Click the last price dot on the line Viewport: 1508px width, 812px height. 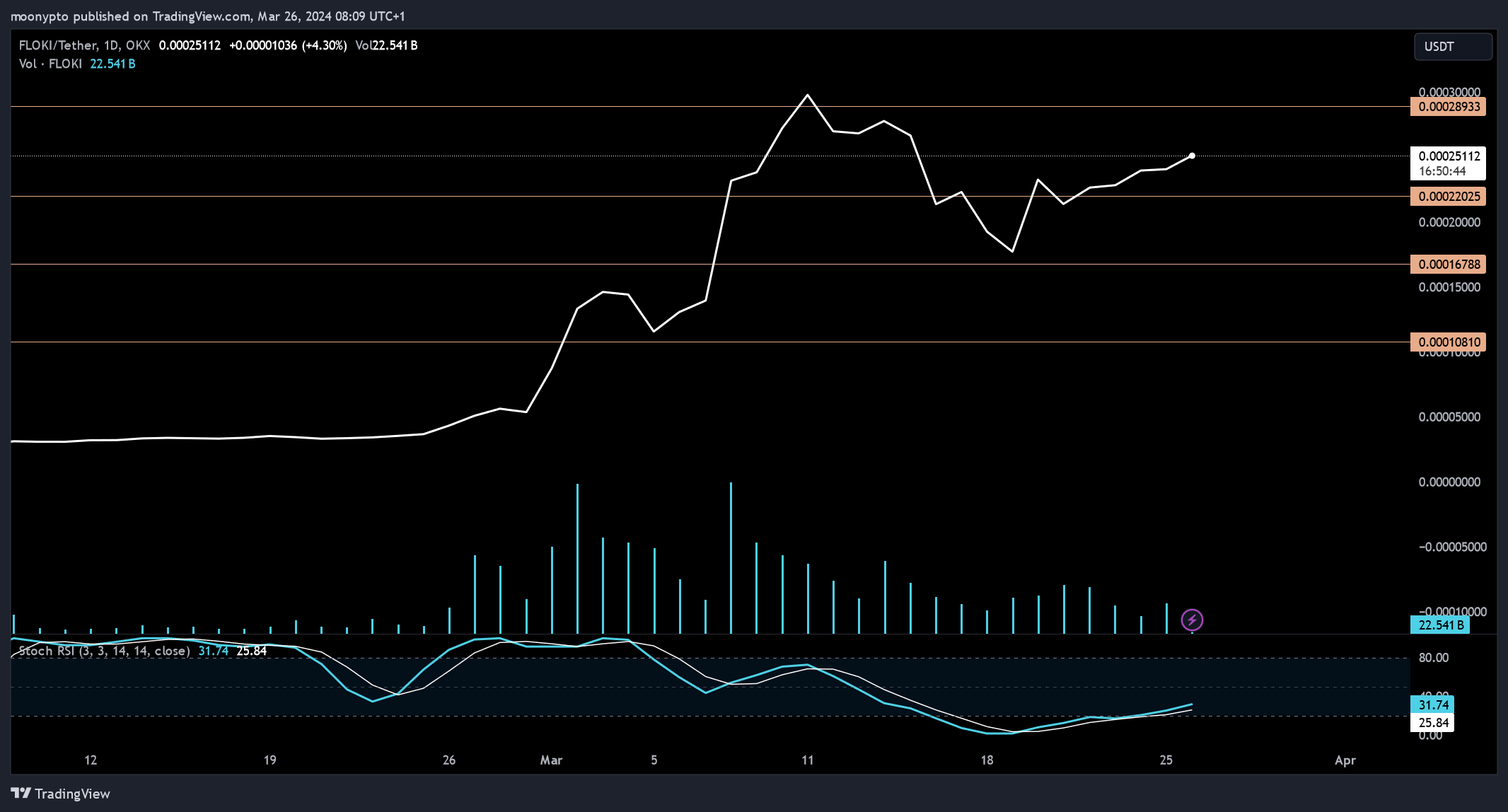coord(1192,156)
